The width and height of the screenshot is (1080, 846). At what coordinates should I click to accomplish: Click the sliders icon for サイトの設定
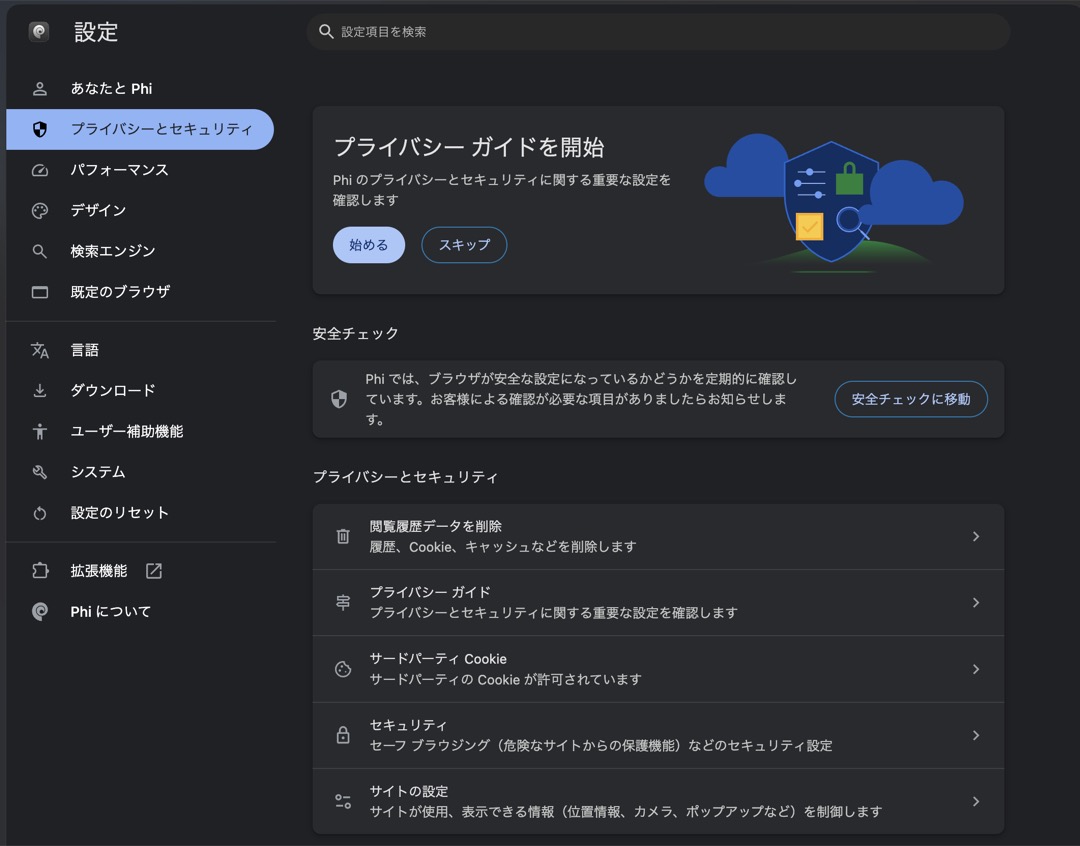343,801
